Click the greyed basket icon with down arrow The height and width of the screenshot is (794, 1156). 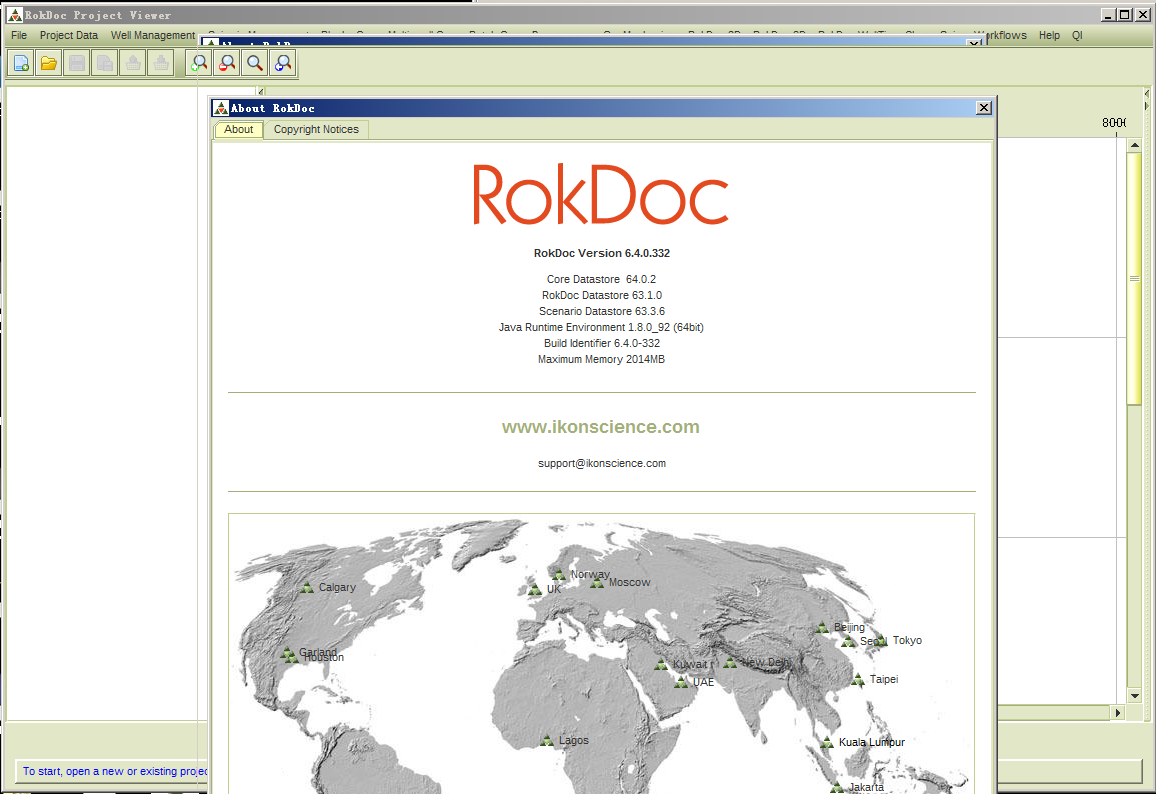point(161,63)
